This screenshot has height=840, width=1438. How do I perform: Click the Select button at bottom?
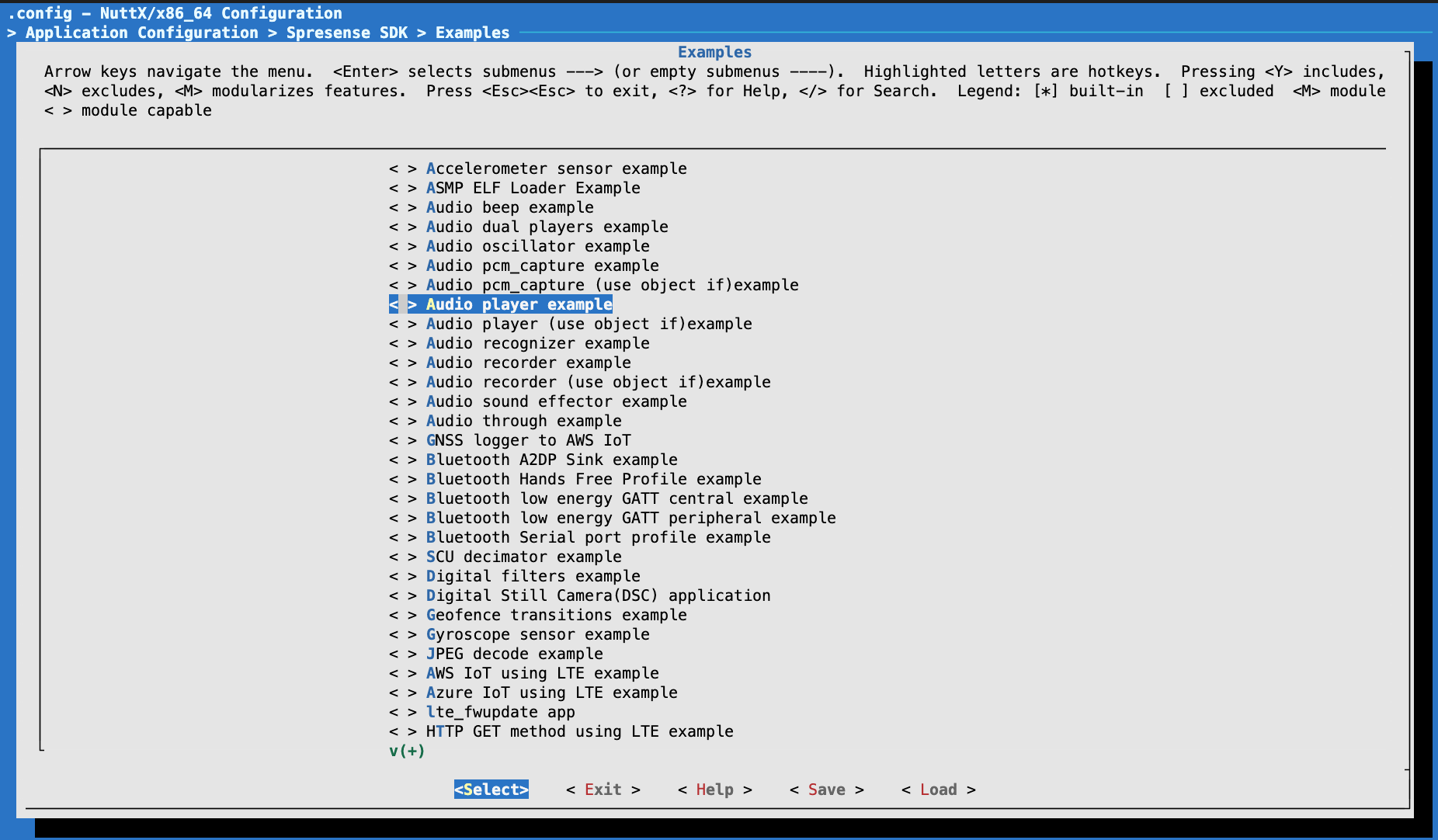click(x=491, y=790)
